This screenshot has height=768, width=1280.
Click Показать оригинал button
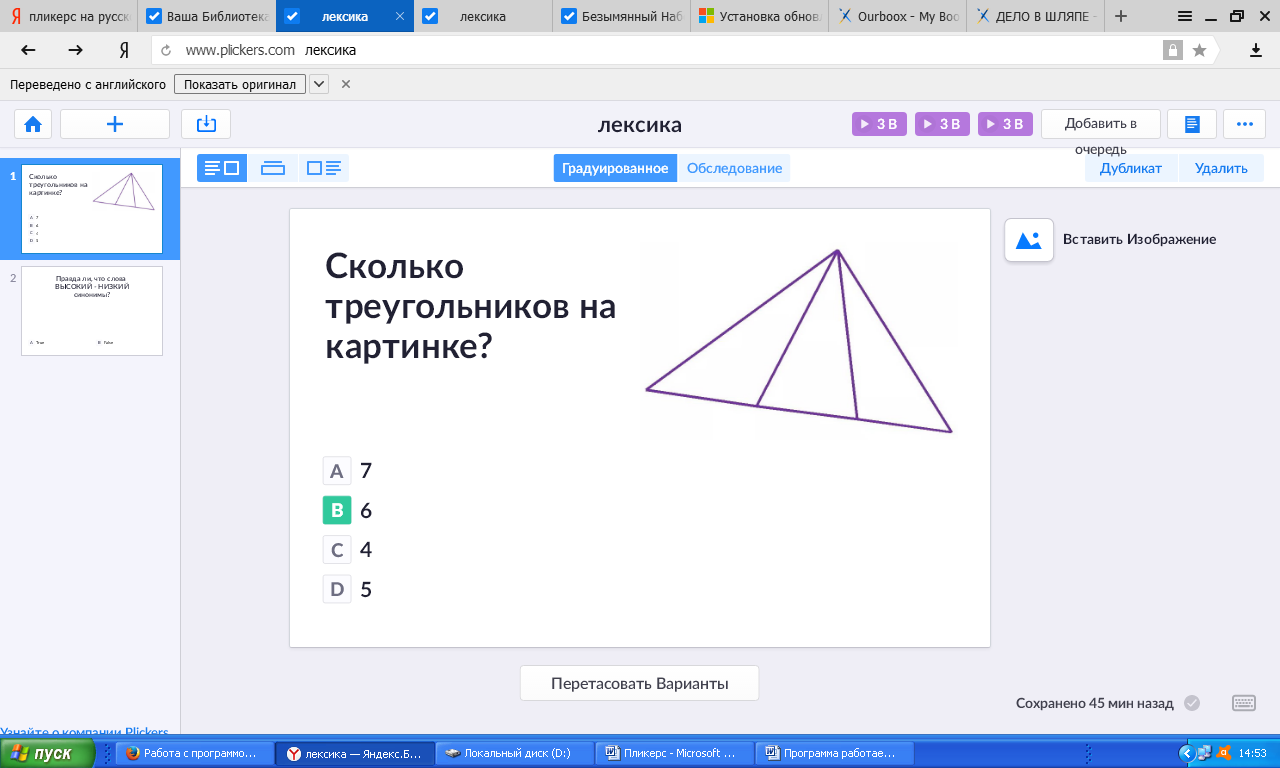(x=240, y=84)
